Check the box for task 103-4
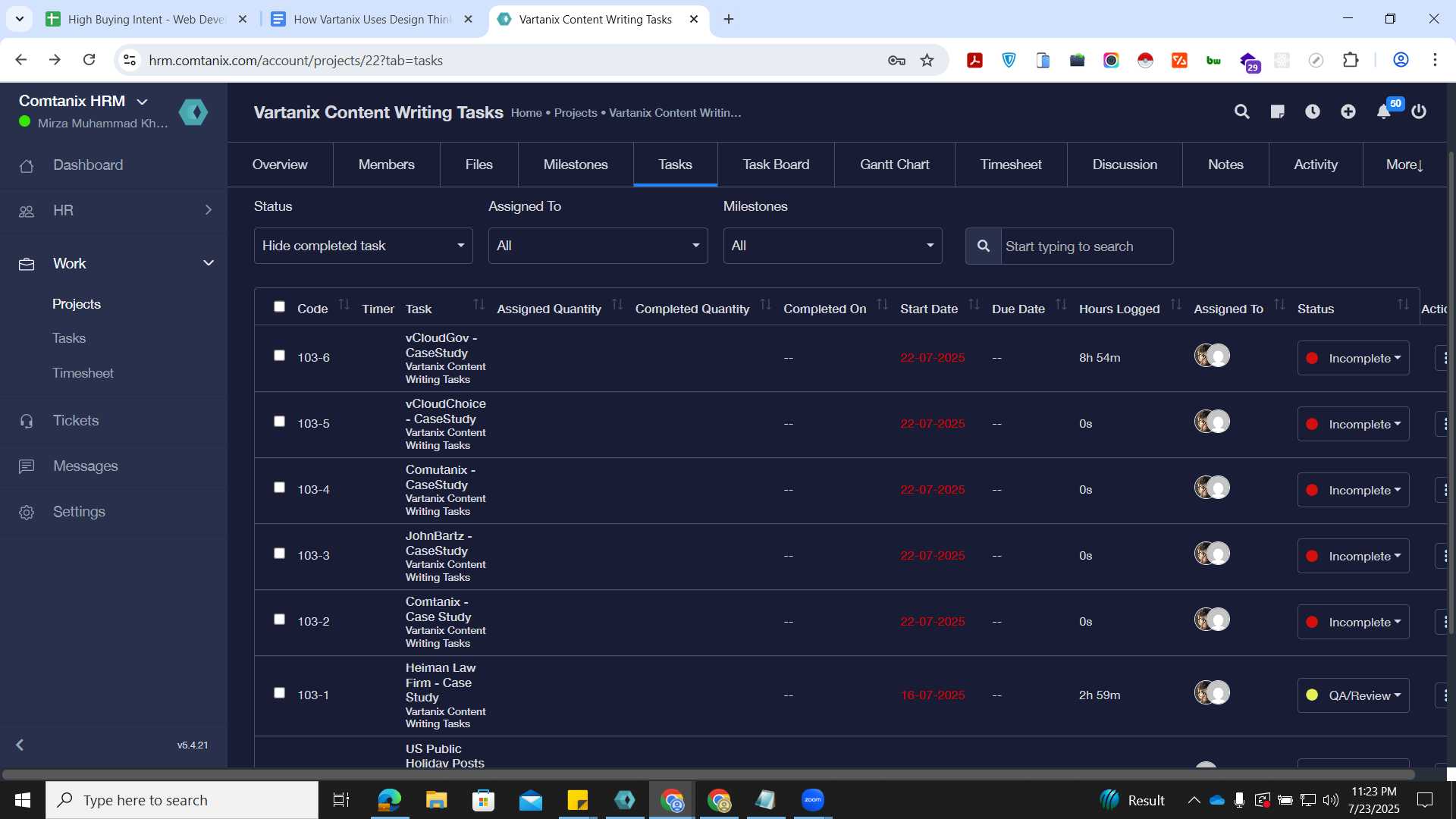1456x819 pixels. click(279, 487)
